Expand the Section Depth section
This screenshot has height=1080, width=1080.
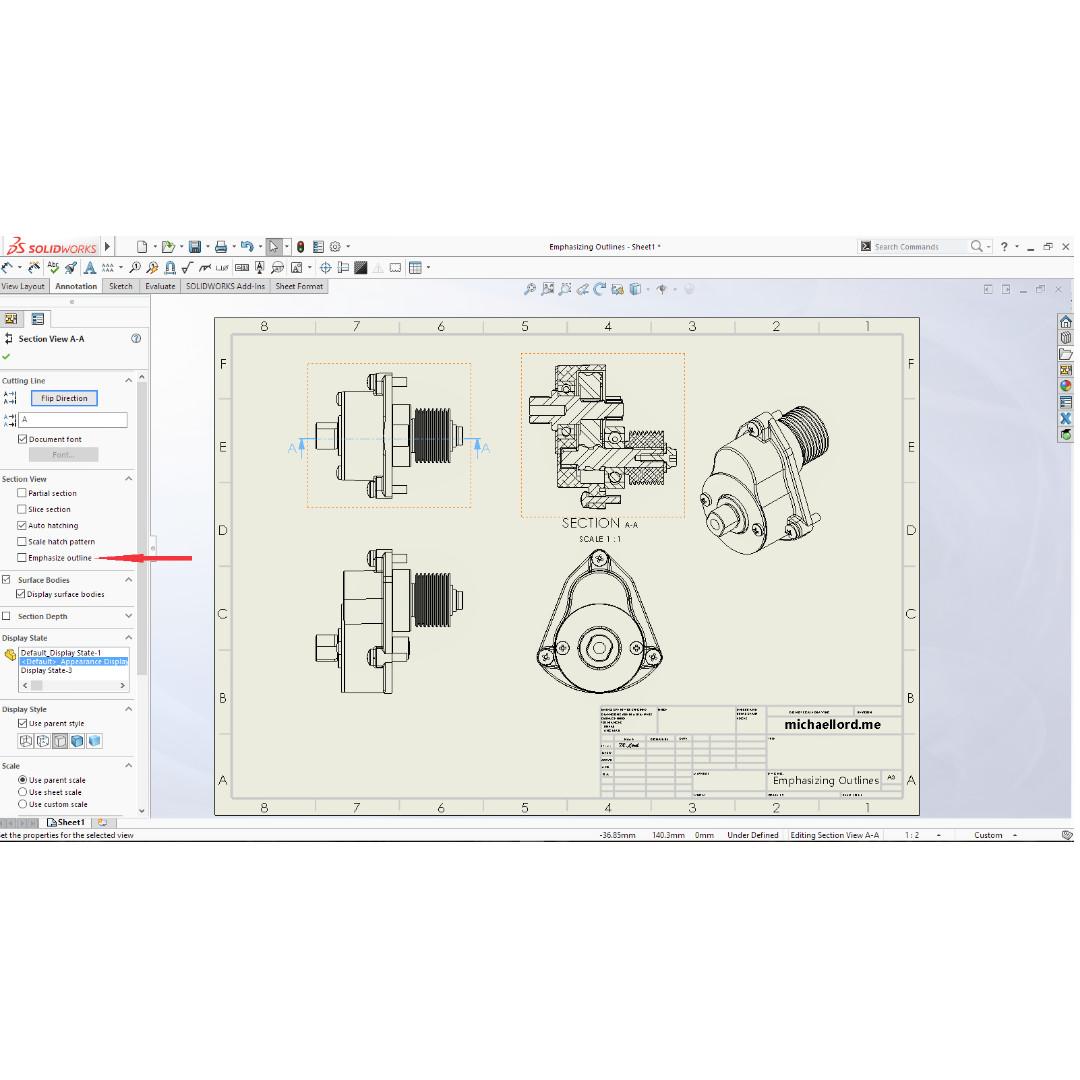tap(128, 616)
